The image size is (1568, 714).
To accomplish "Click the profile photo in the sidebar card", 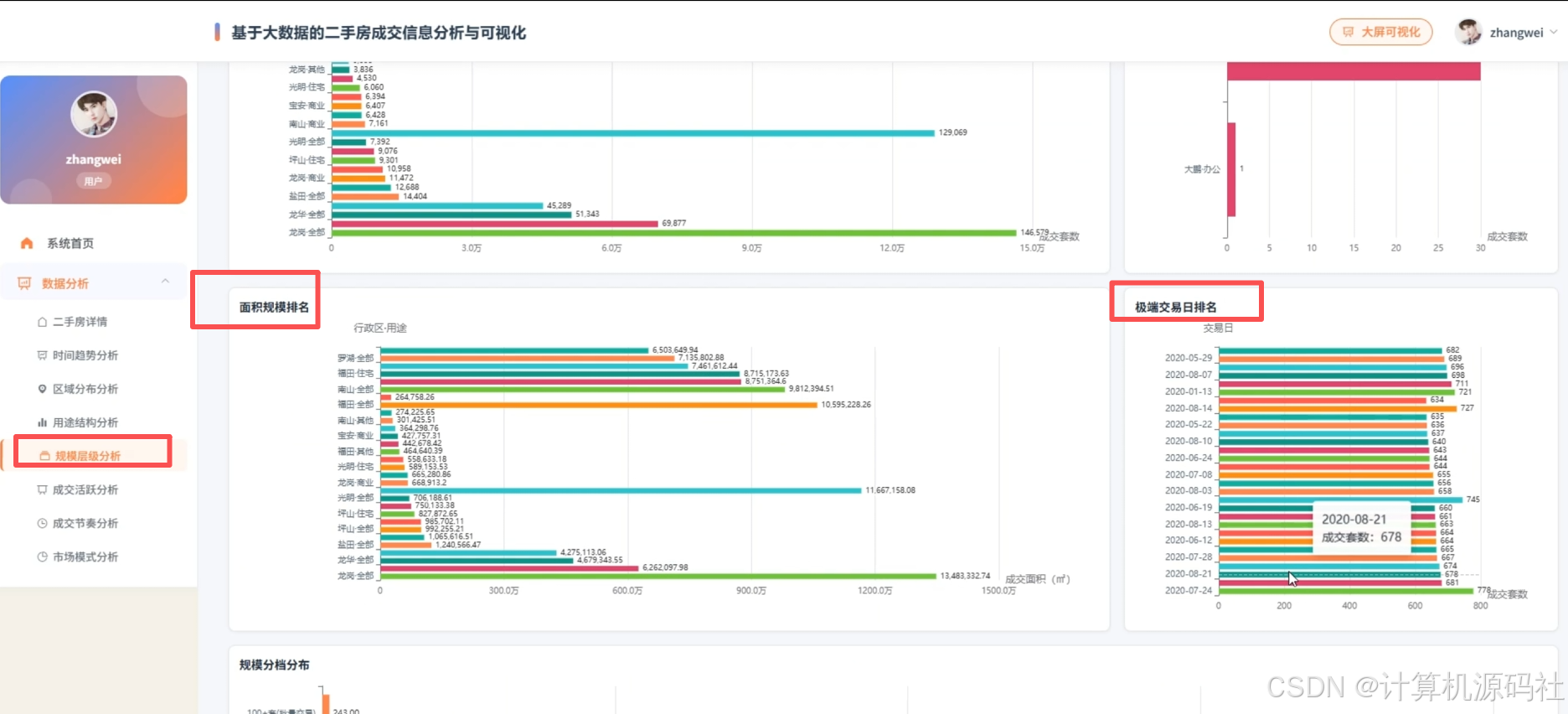I will click(x=94, y=114).
